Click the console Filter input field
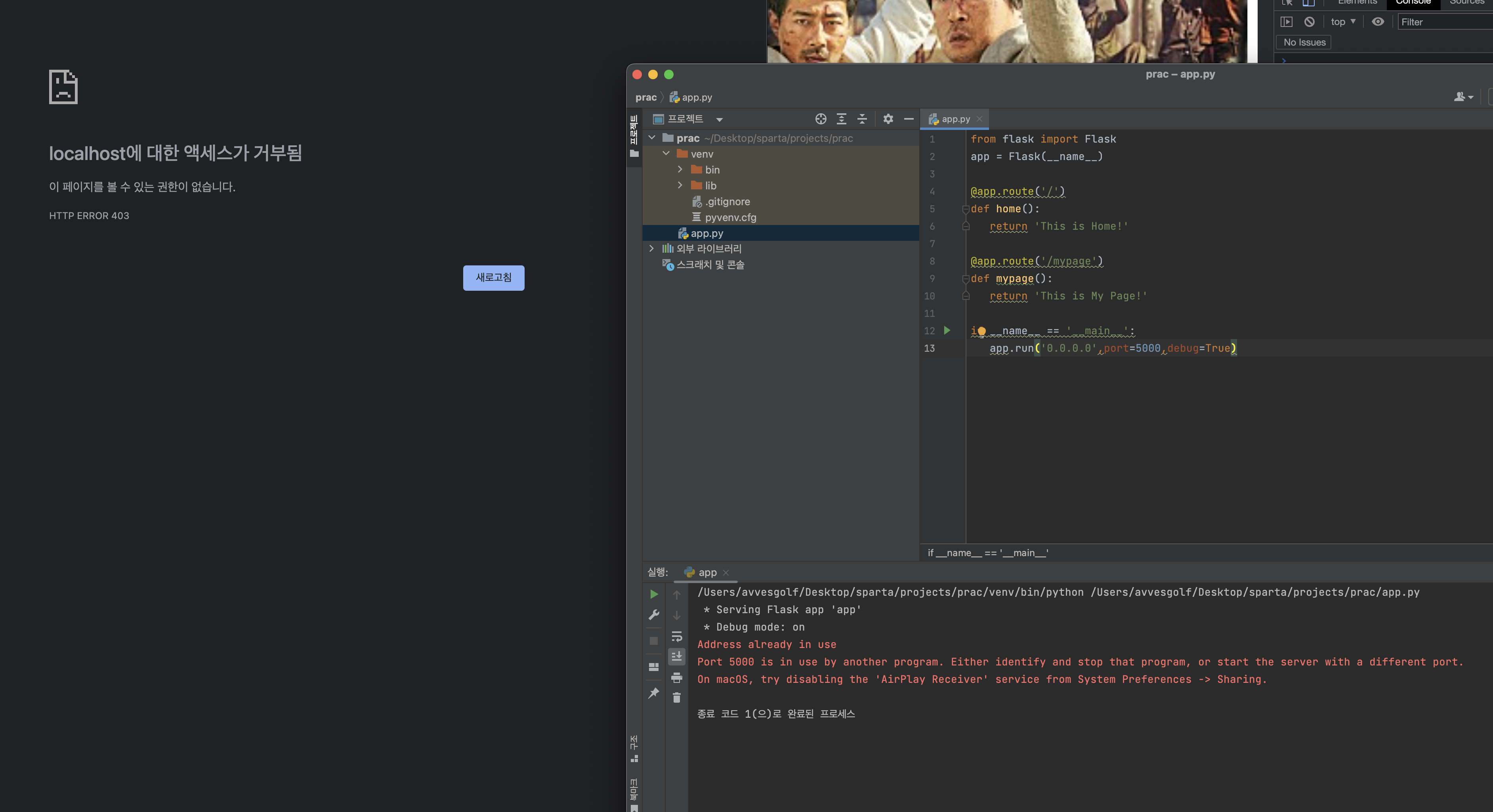Screen dimensions: 1493x812 coord(1445,22)
